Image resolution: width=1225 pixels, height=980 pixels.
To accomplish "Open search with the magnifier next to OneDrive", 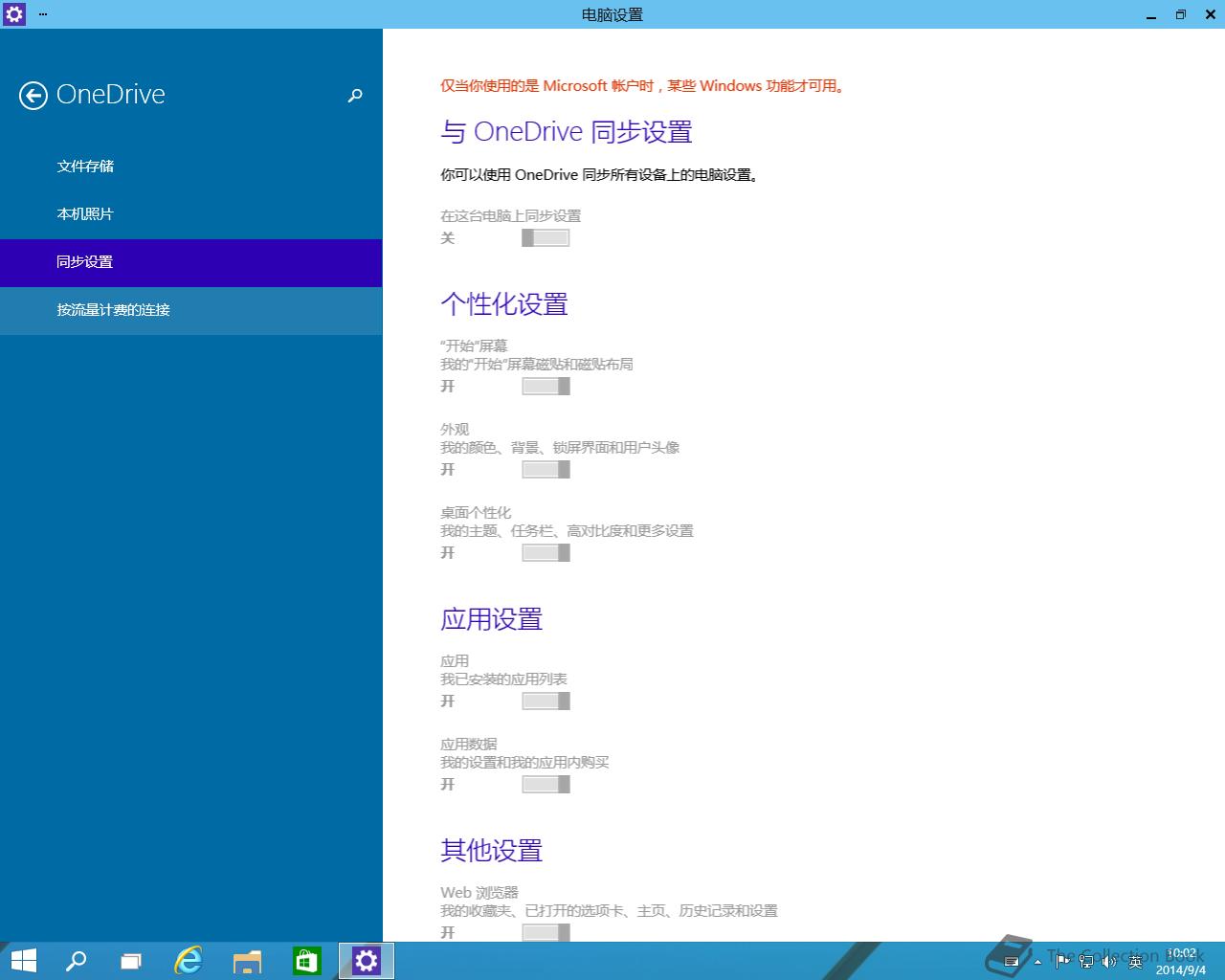I will 355,96.
